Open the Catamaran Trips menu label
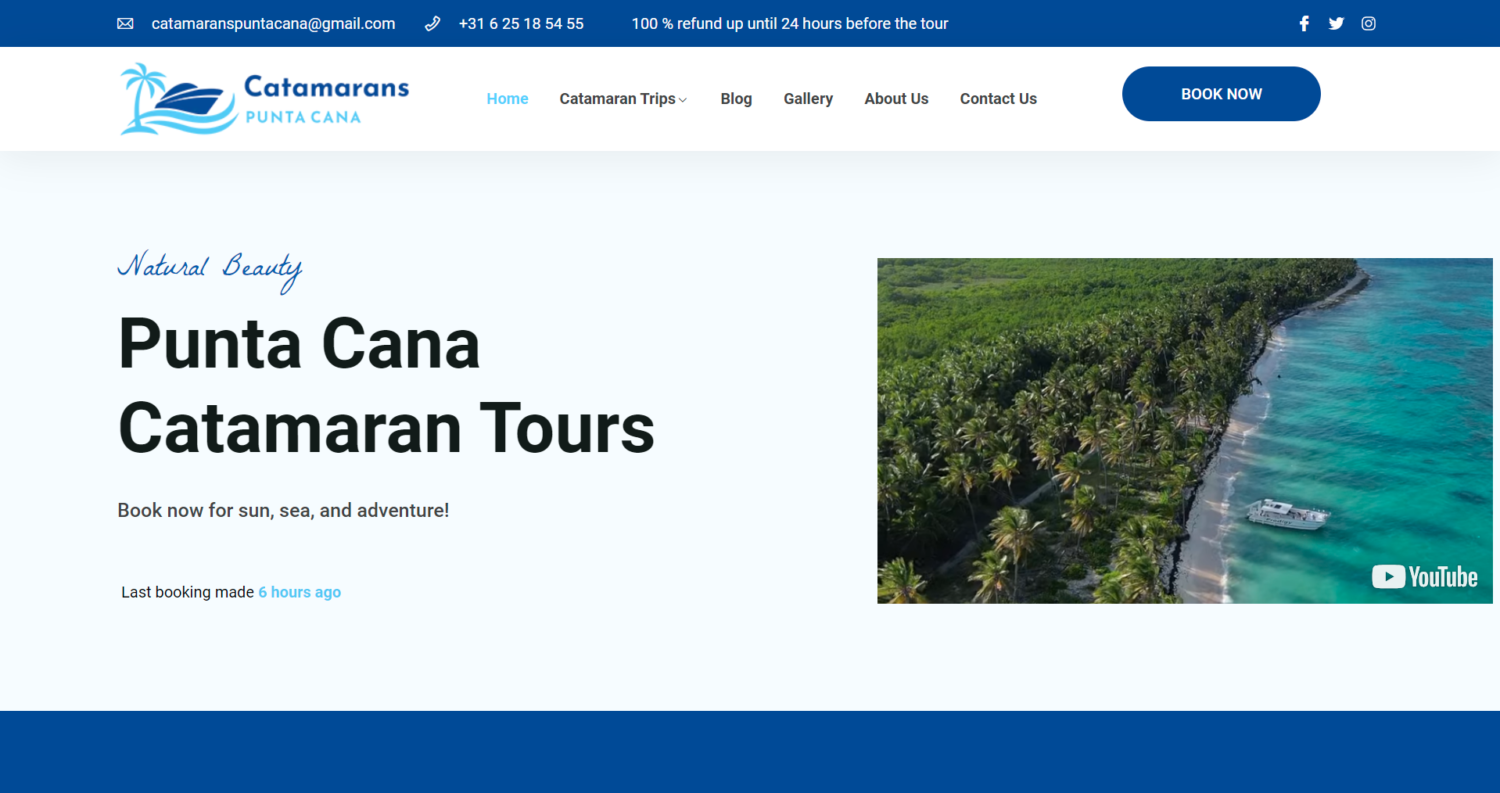 pos(617,99)
